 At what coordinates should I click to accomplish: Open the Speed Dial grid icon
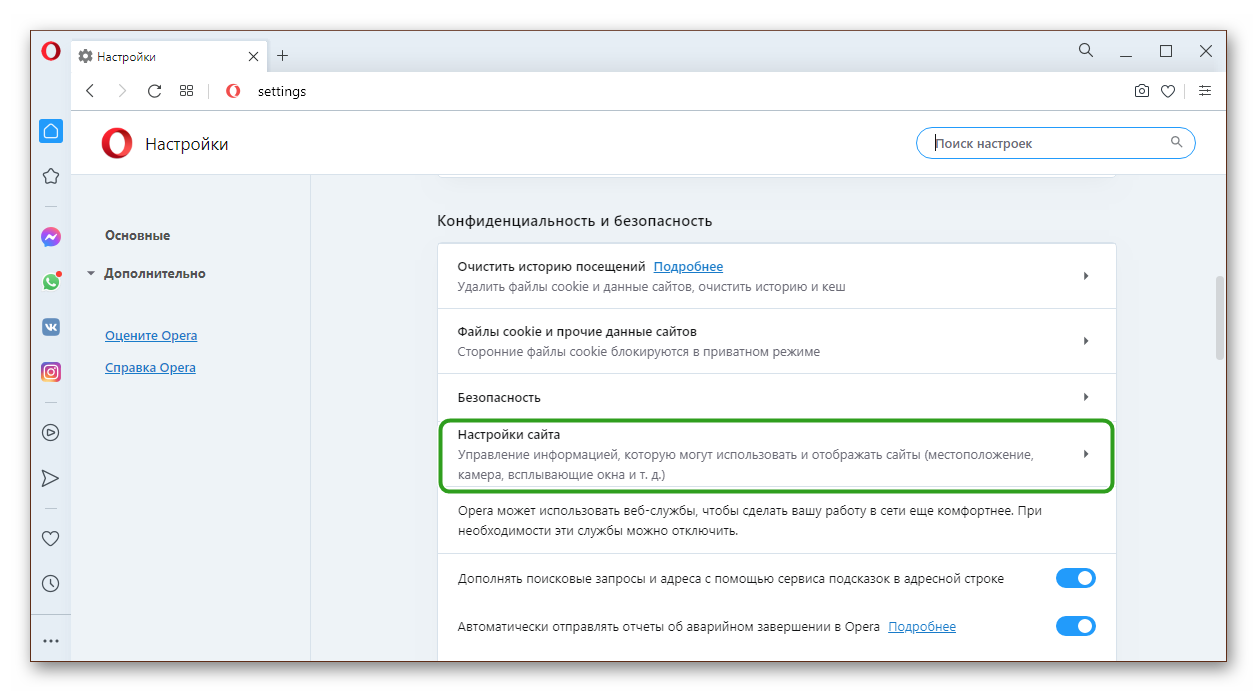pos(186,91)
